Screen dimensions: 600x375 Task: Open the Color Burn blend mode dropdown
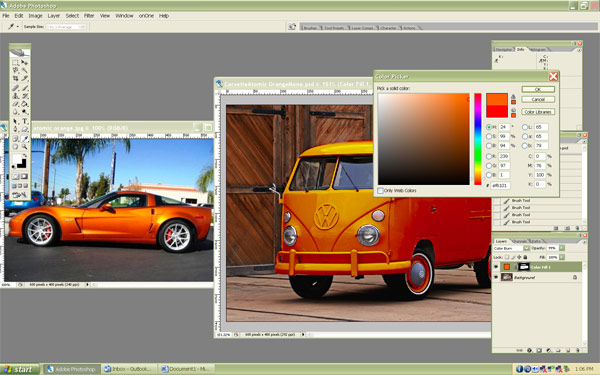point(527,248)
